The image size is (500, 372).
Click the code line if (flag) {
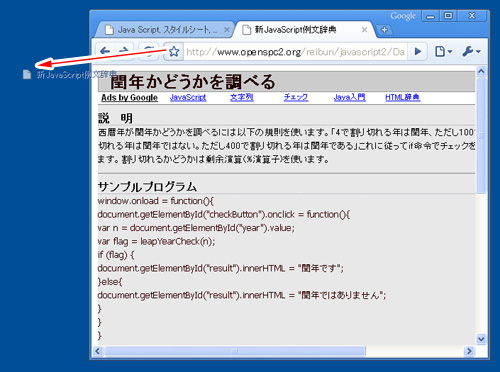(x=116, y=255)
